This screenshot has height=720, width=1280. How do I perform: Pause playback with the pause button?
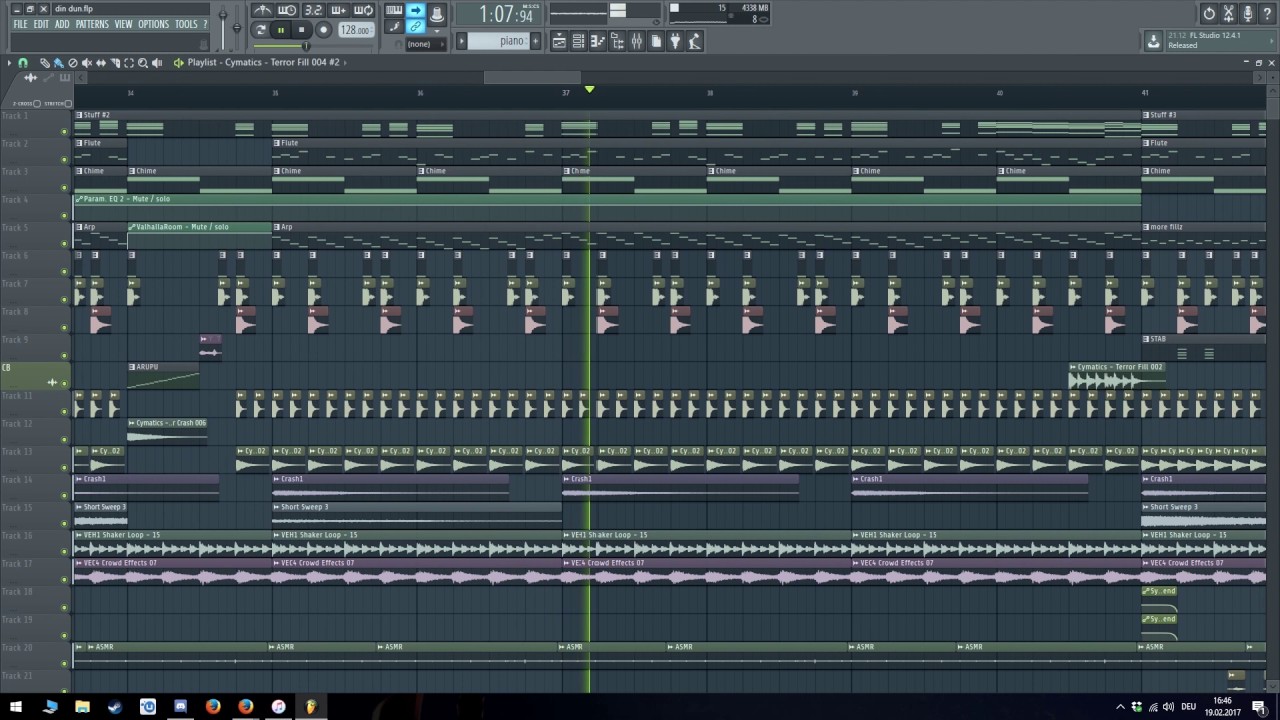pos(281,30)
